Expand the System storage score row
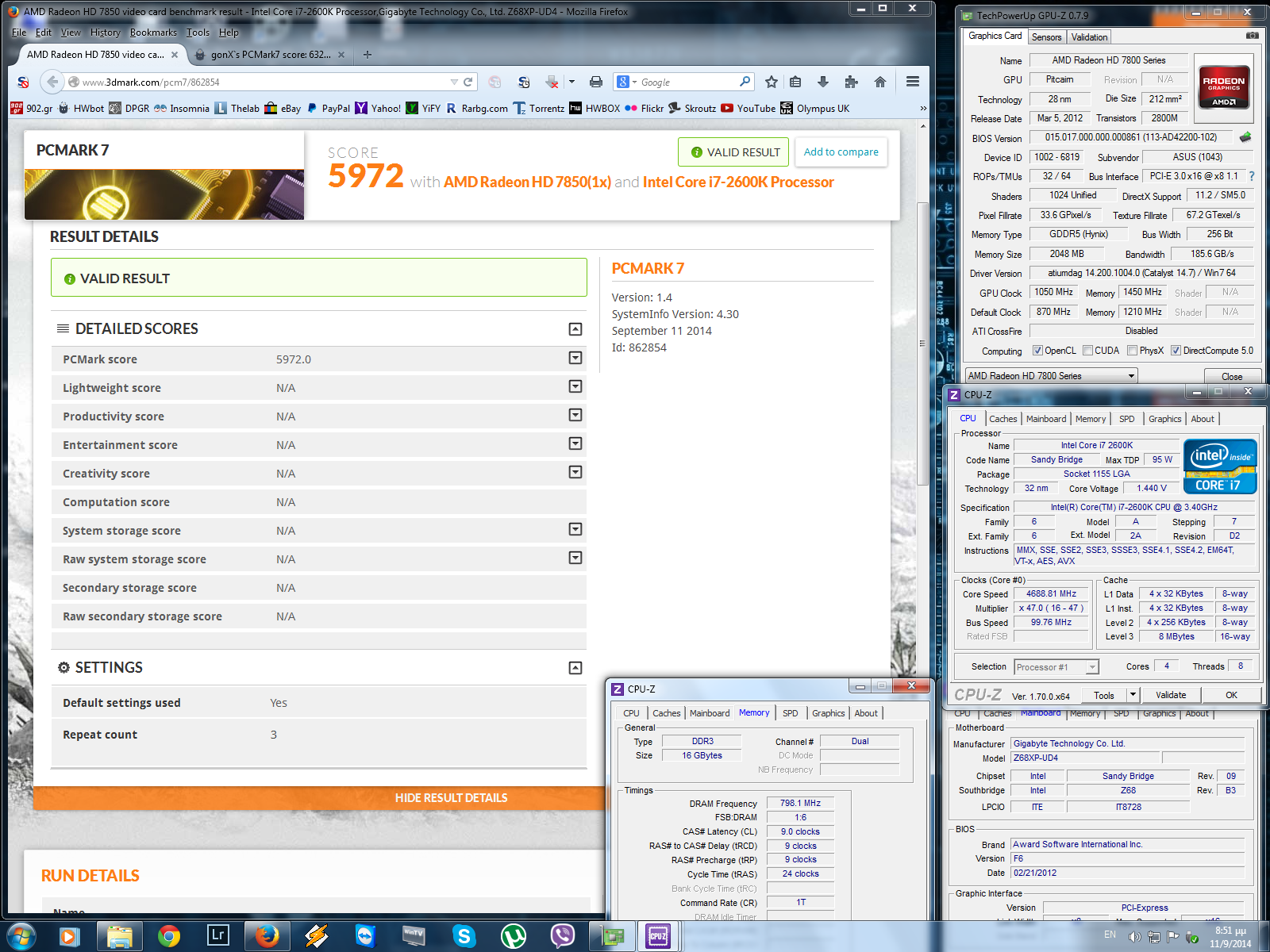Viewport: 1270px width, 952px height. pyautogui.click(x=575, y=530)
